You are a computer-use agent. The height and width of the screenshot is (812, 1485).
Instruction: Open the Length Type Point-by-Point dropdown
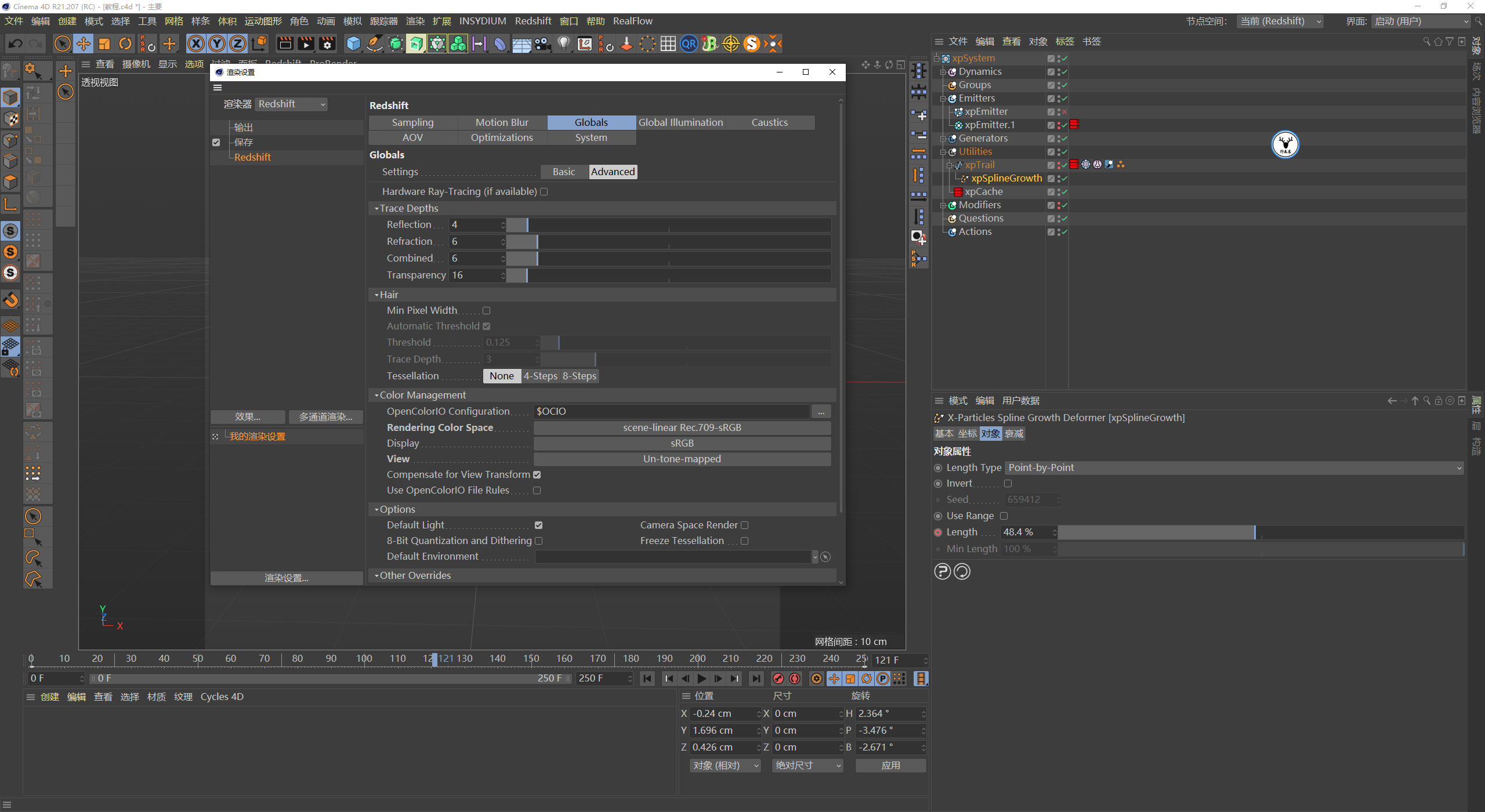click(x=1234, y=467)
